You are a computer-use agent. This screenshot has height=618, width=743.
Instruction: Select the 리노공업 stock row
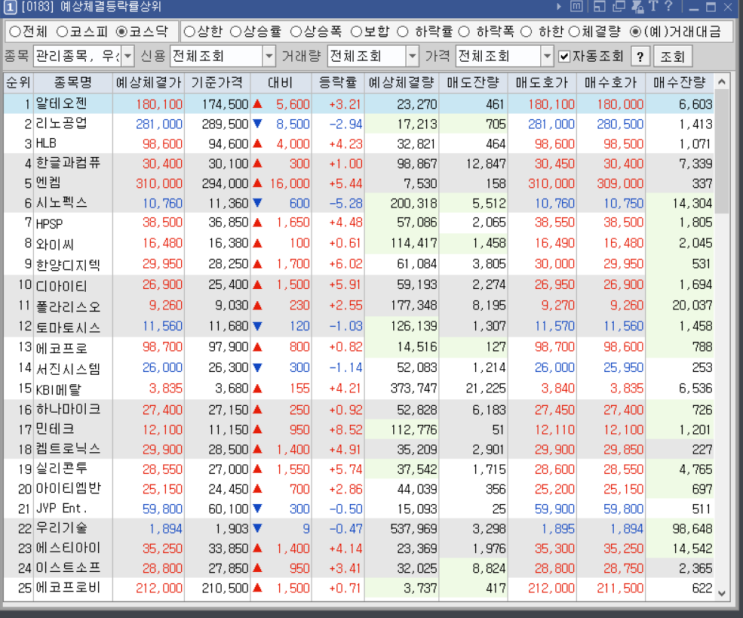pyautogui.click(x=359, y=124)
